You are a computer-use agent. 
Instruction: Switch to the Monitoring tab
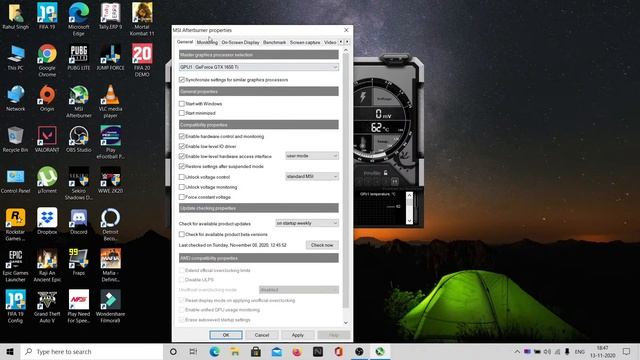[x=207, y=42]
